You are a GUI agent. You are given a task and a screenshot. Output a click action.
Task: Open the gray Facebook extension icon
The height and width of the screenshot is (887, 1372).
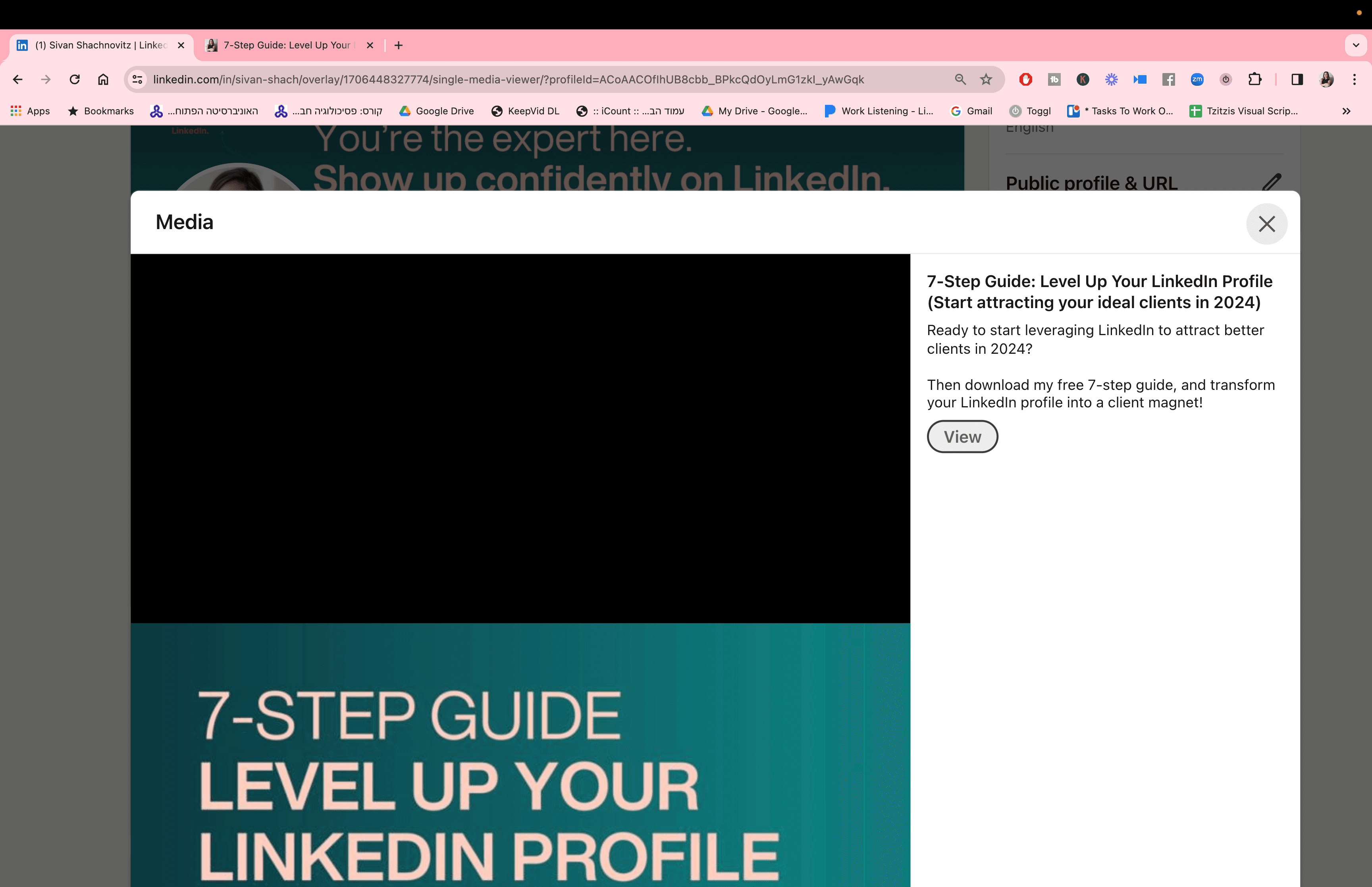pos(1169,79)
